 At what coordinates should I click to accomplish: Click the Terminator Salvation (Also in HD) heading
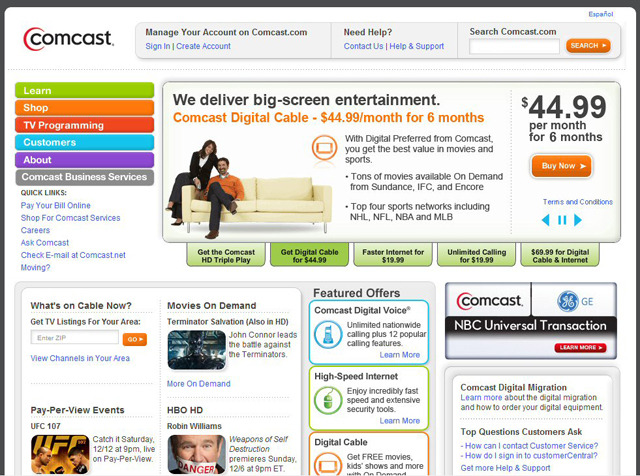coord(227,322)
